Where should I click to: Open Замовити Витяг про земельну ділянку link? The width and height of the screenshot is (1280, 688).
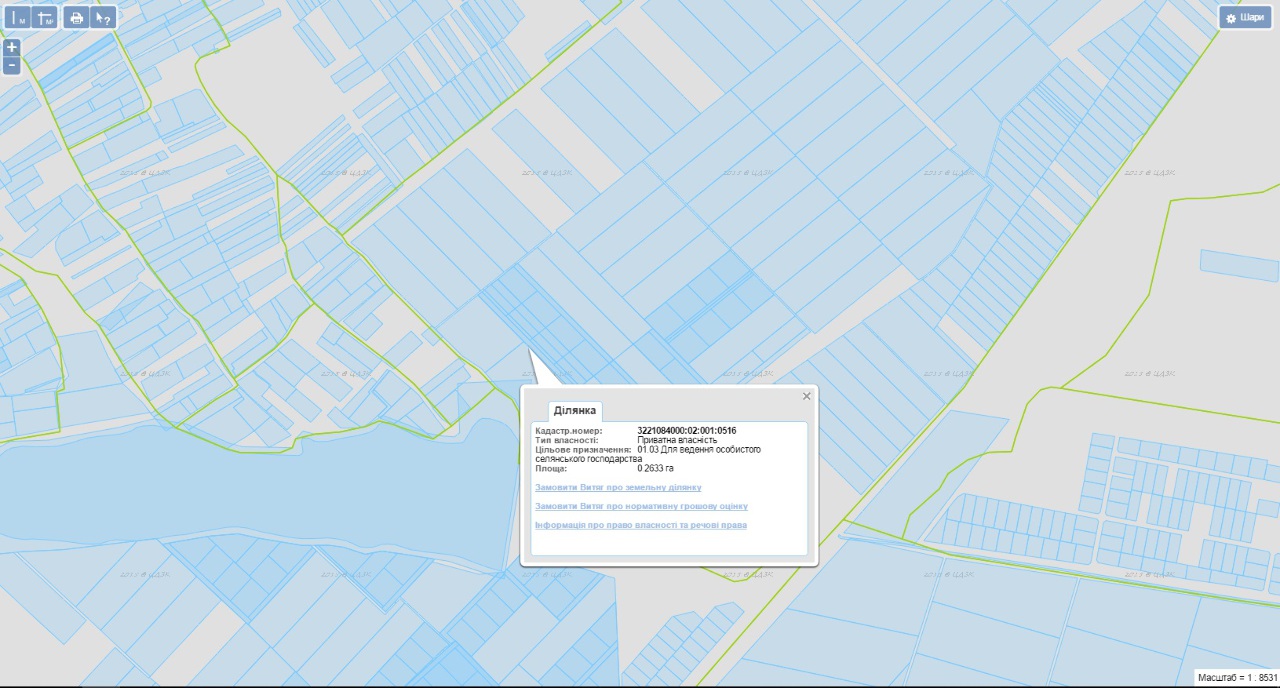click(x=618, y=487)
